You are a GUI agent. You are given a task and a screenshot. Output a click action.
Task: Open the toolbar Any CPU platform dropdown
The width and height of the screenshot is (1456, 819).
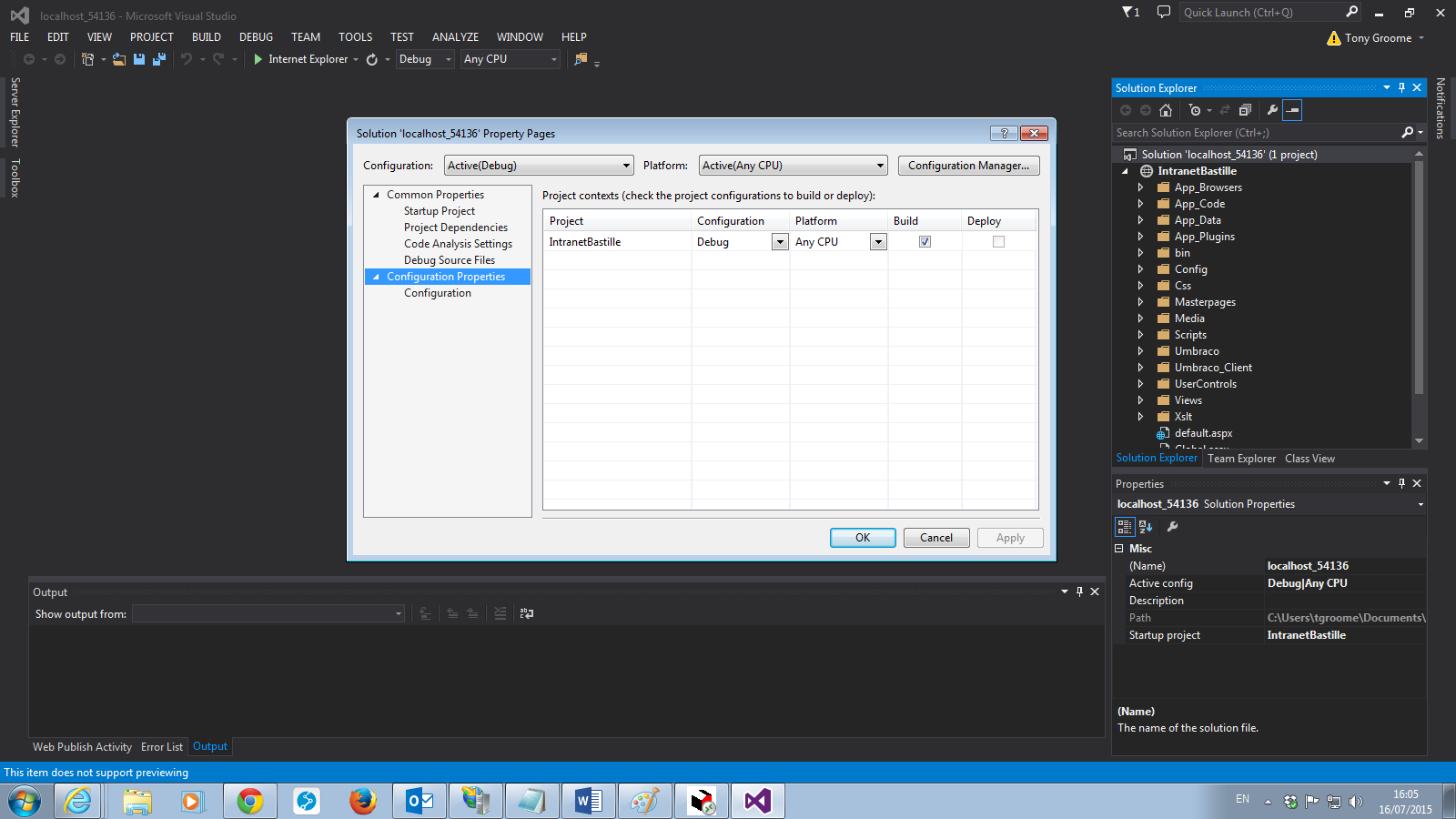tap(510, 59)
